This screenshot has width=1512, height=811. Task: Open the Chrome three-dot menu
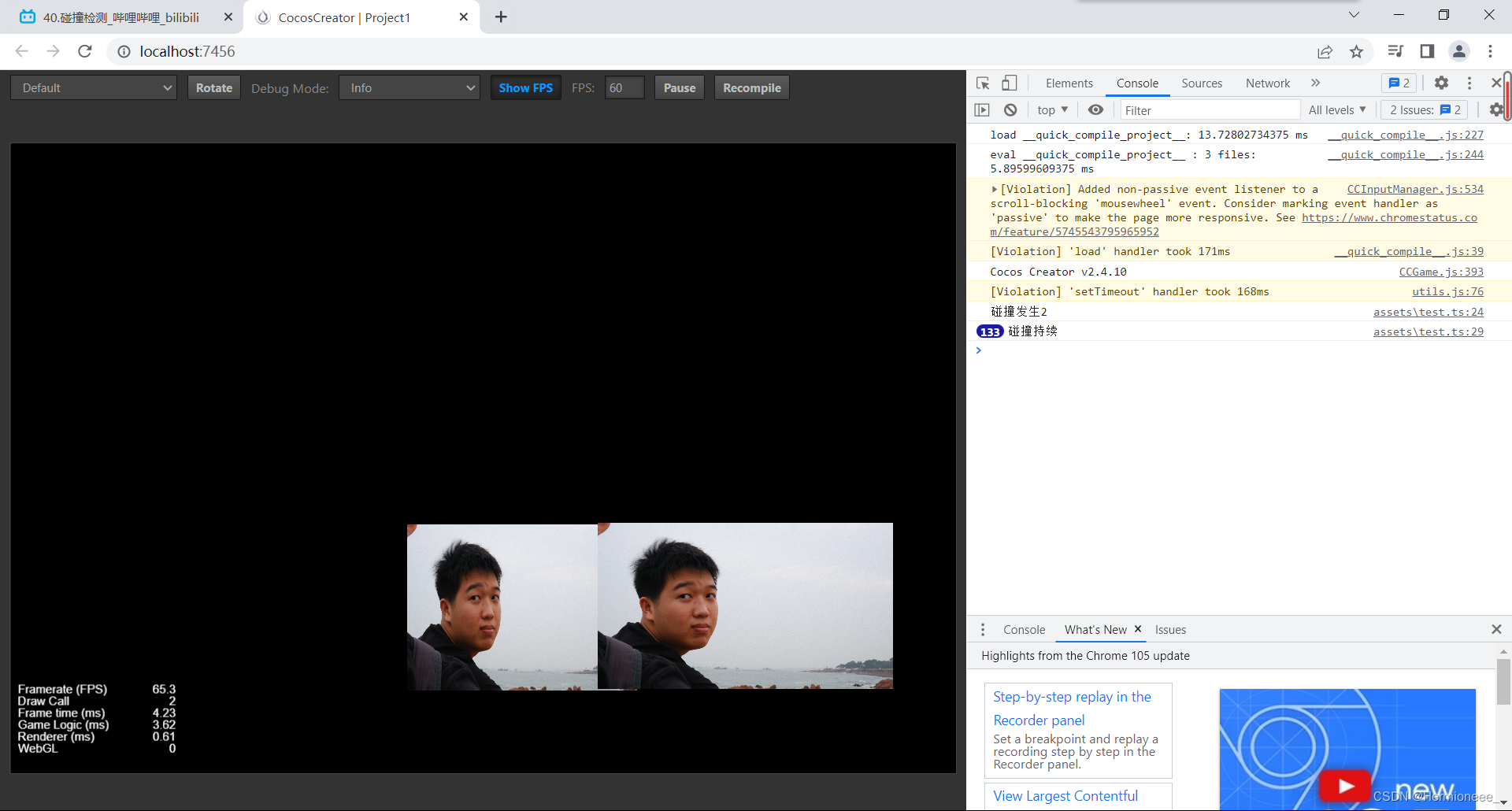pyautogui.click(x=1490, y=51)
